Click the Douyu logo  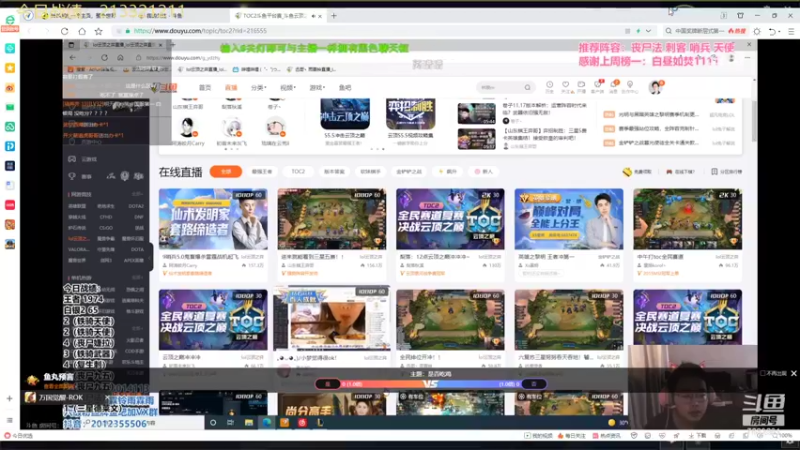coord(165,87)
